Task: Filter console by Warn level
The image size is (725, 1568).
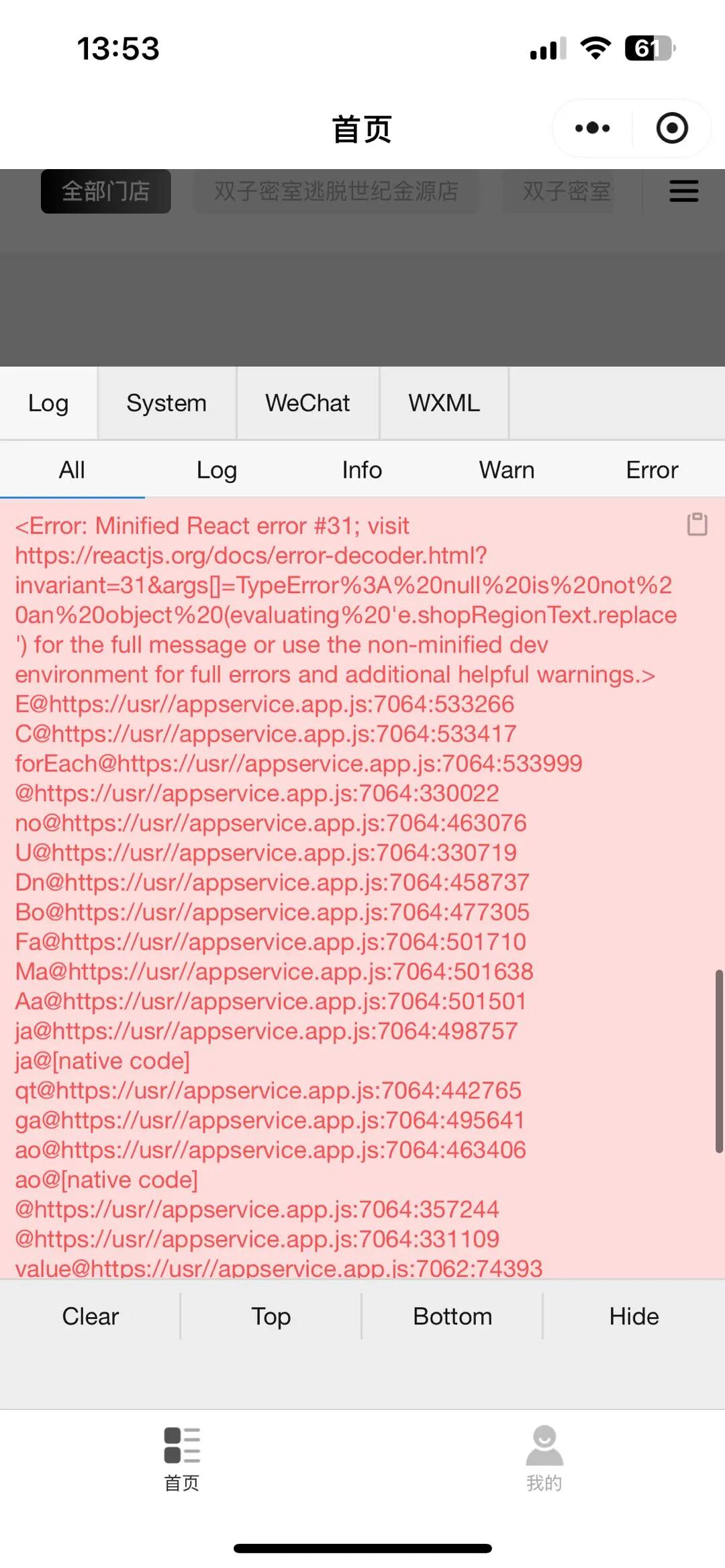Action: [507, 470]
